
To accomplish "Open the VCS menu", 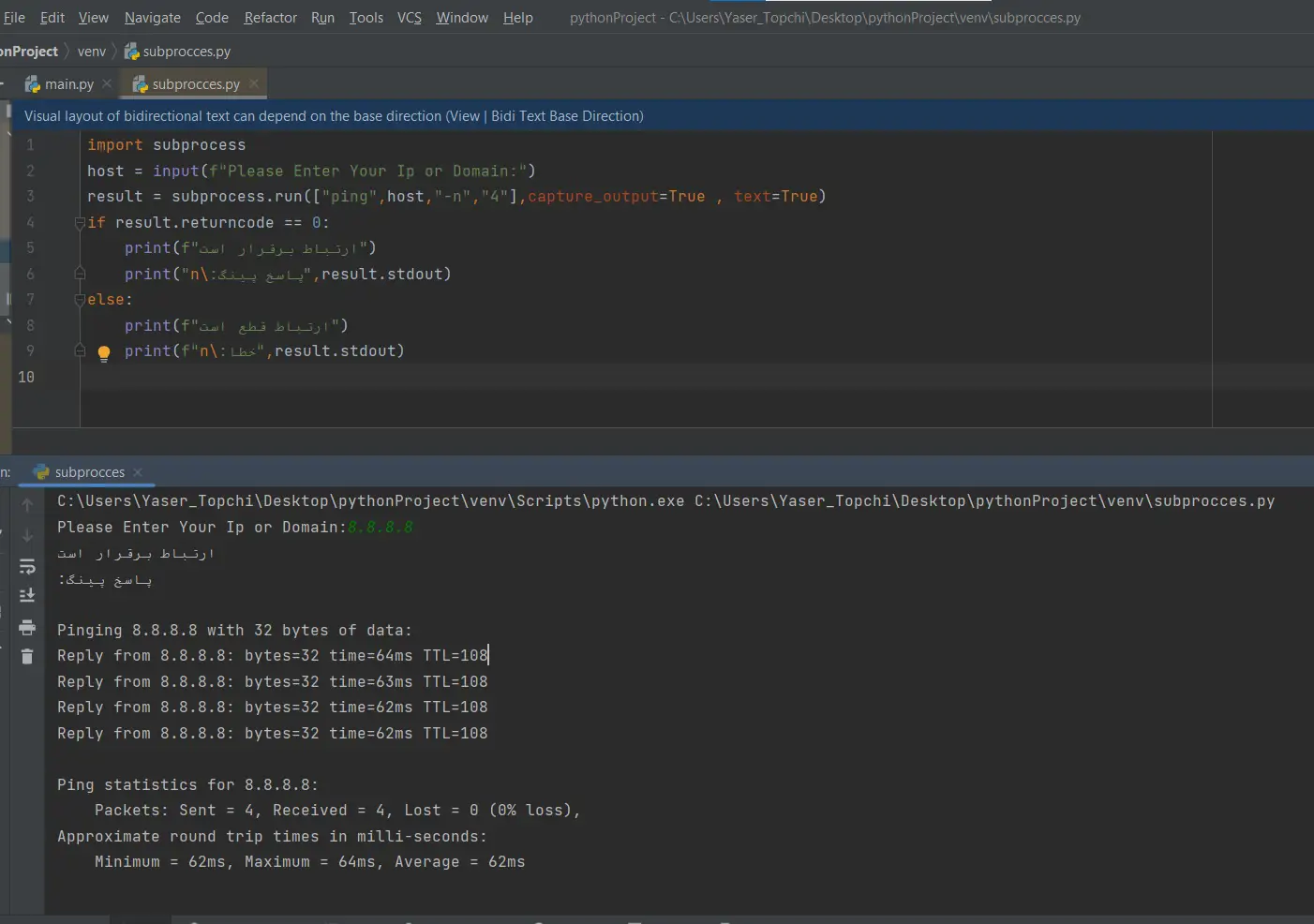I will [x=410, y=18].
